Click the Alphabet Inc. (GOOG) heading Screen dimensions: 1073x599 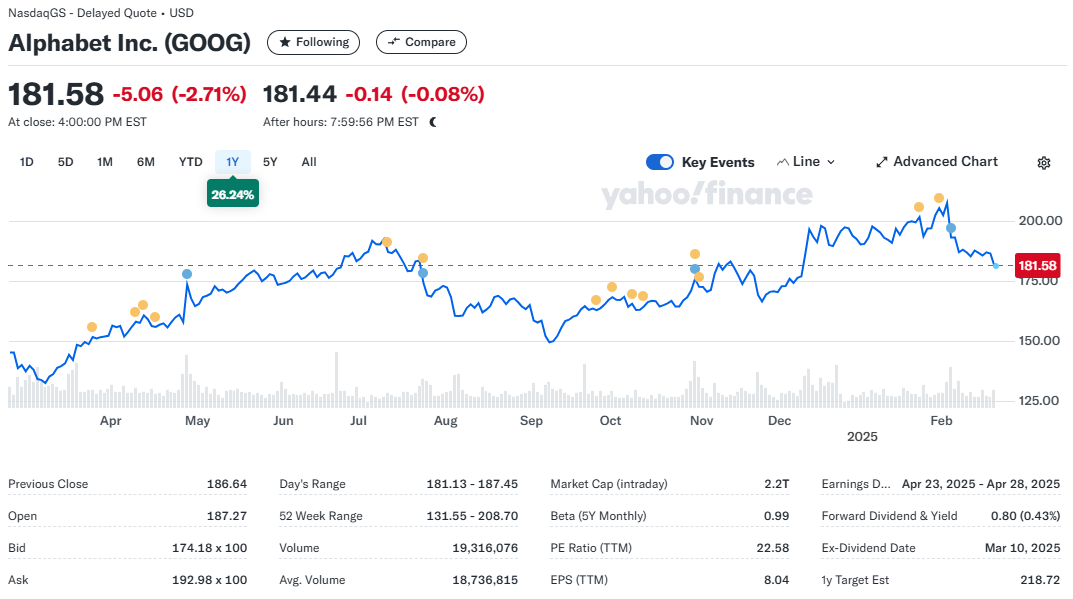pos(129,42)
